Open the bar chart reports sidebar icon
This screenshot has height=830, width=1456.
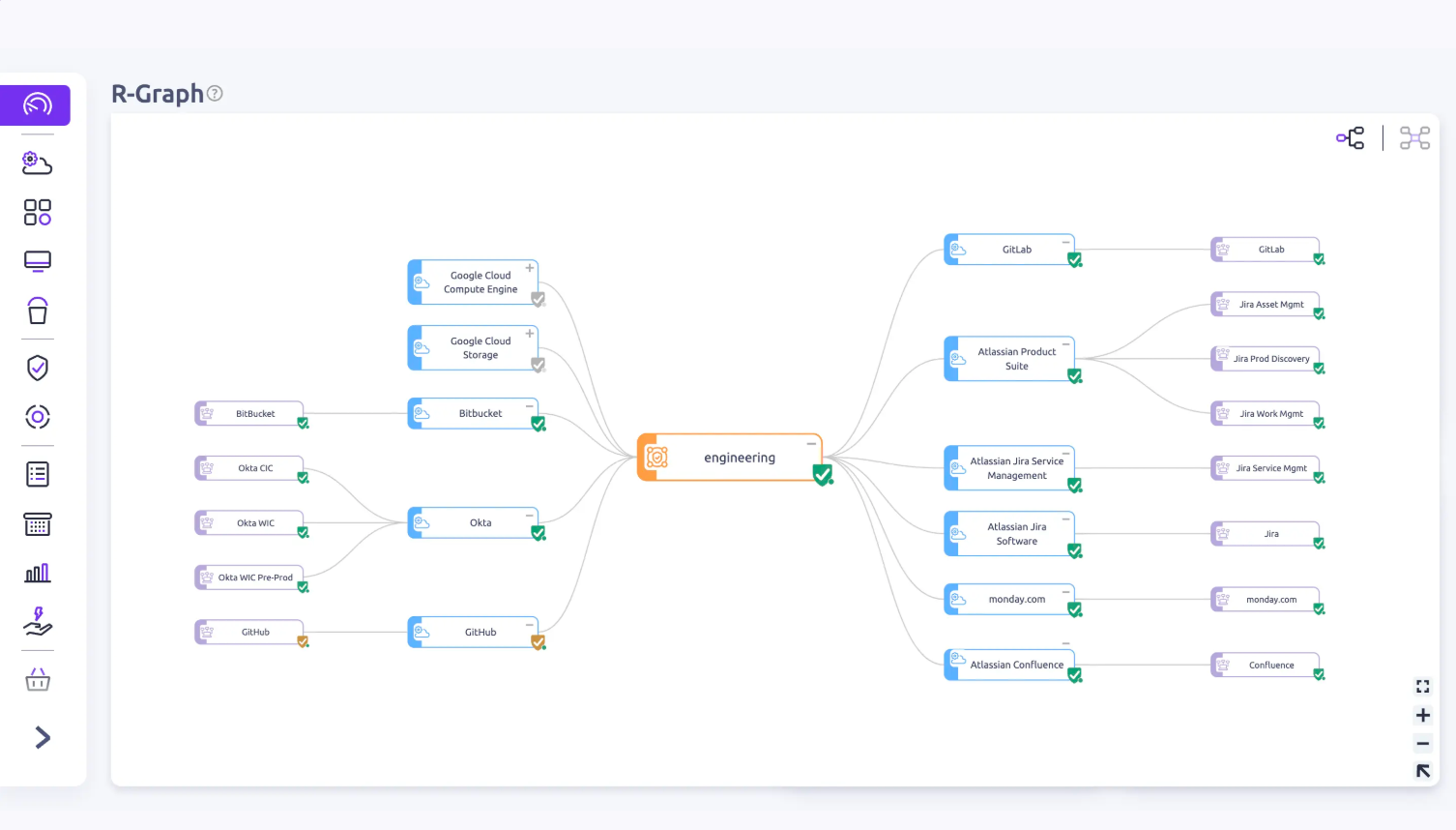coord(38,574)
